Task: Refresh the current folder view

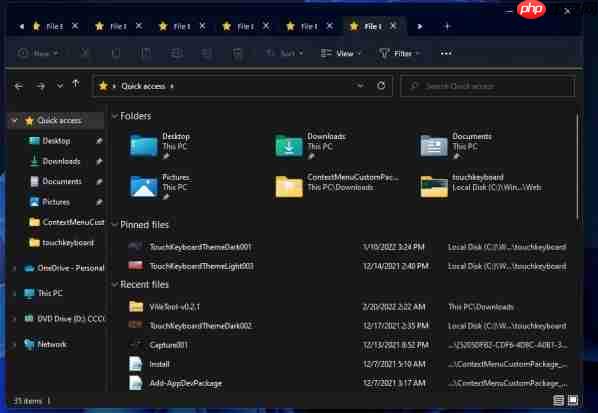Action: point(381,86)
